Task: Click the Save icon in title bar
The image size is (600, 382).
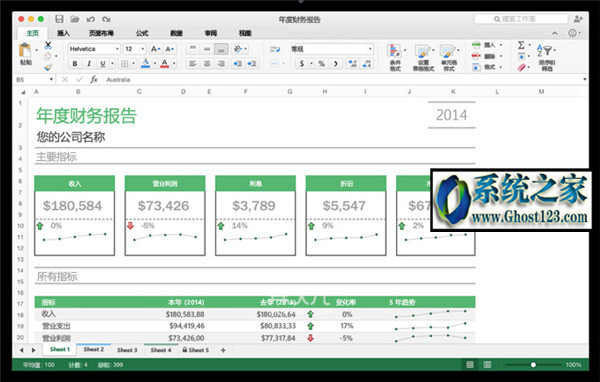Action: pos(59,19)
